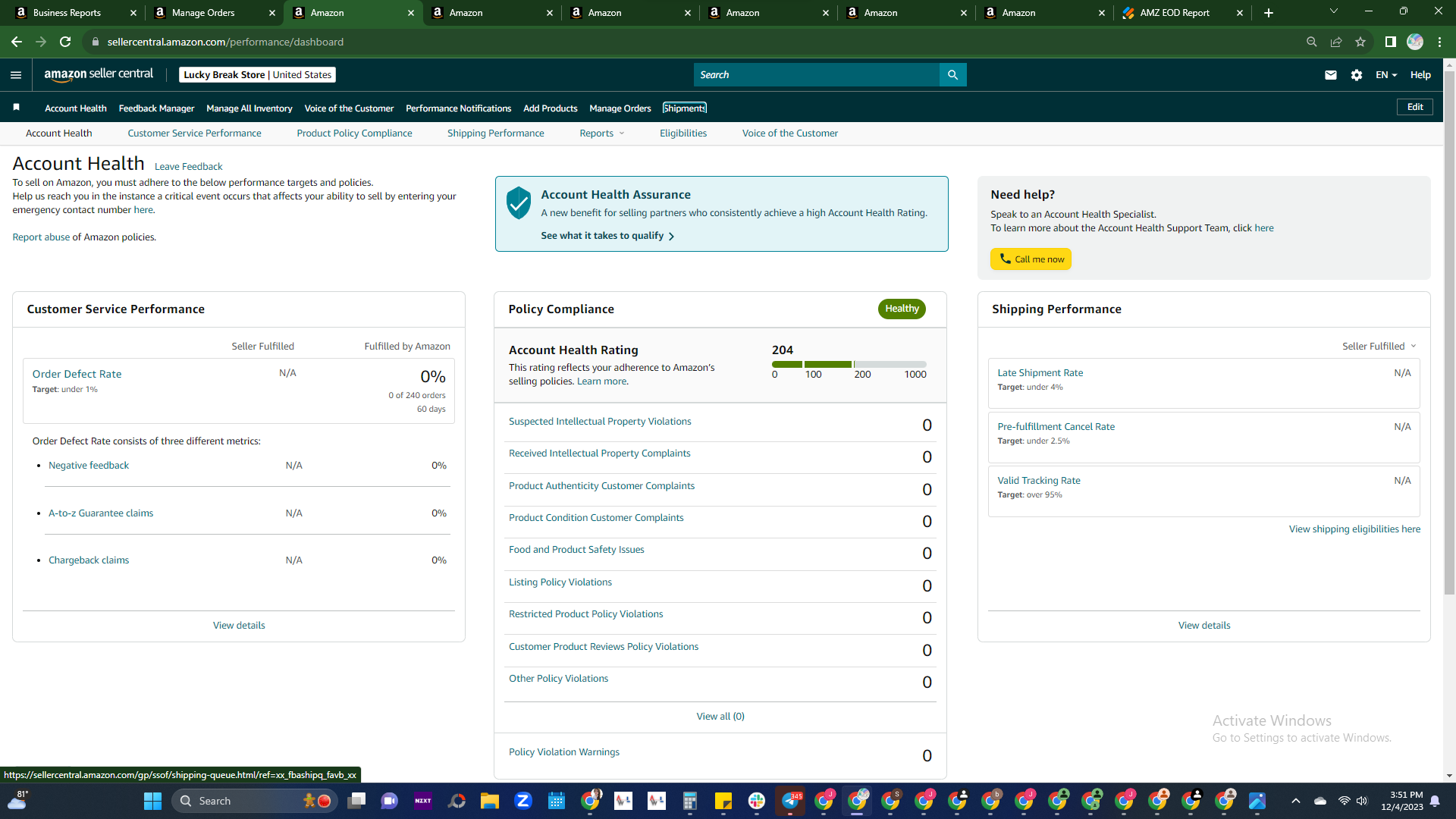Image resolution: width=1456 pixels, height=819 pixels.
Task: Switch to the Business Reports browser tab
Action: [74, 13]
